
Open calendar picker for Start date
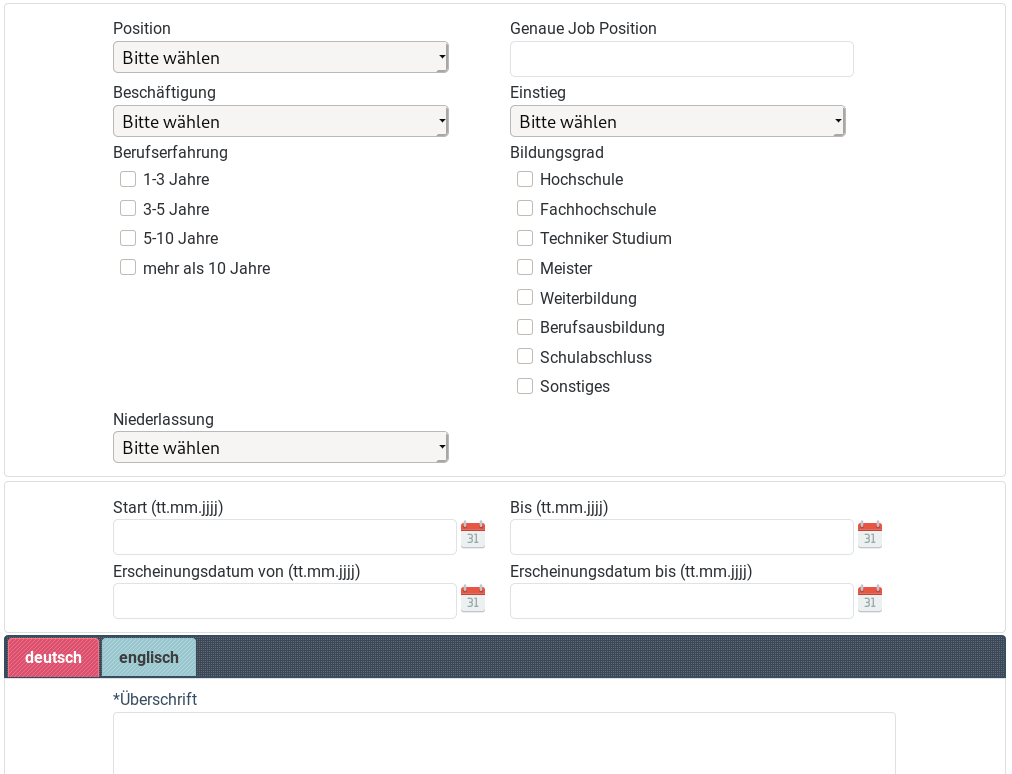[x=473, y=535]
